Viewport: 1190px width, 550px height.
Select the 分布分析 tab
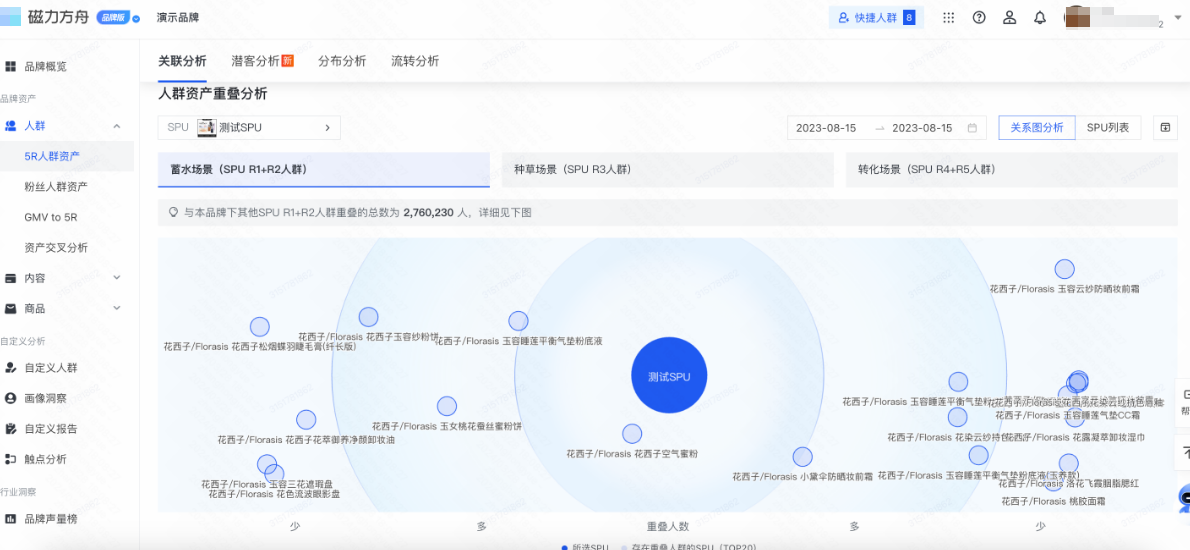point(342,61)
